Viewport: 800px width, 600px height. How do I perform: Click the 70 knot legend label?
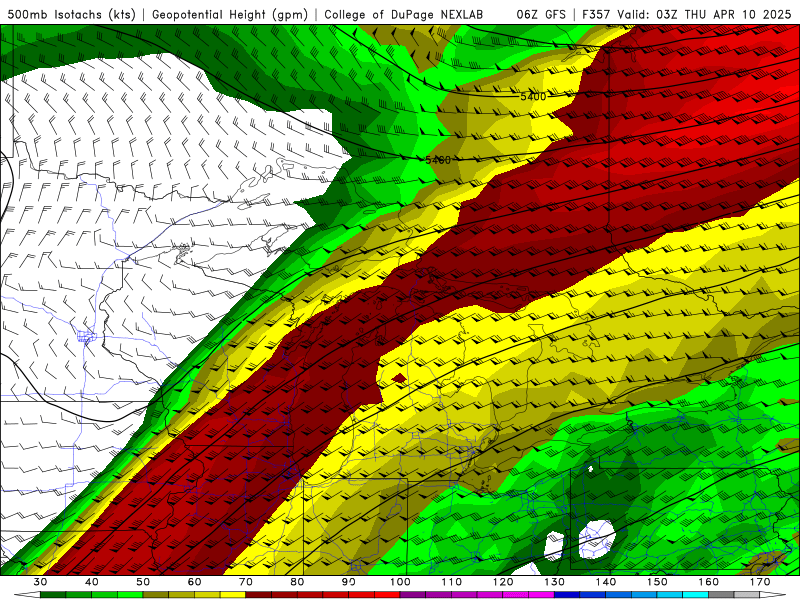tap(246, 582)
